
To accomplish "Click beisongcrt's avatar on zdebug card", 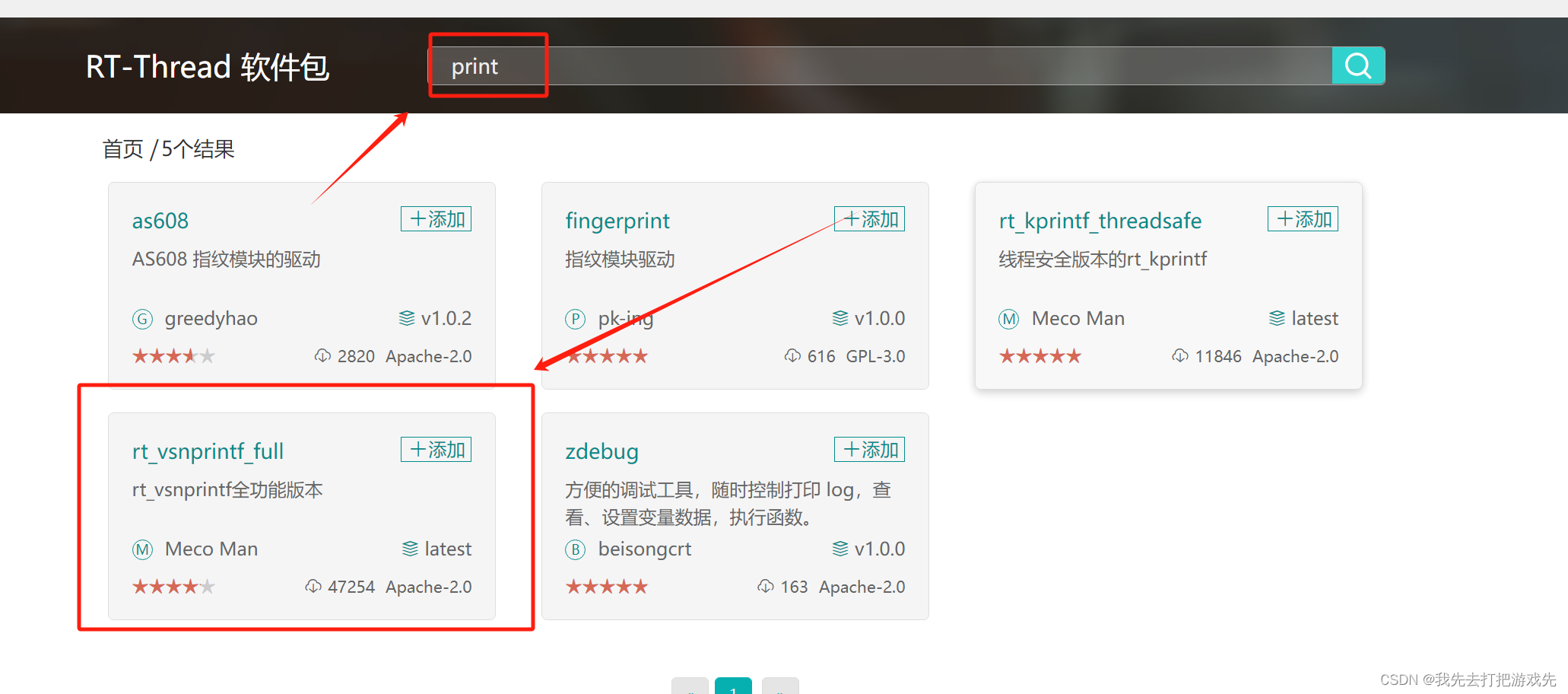I will point(576,549).
